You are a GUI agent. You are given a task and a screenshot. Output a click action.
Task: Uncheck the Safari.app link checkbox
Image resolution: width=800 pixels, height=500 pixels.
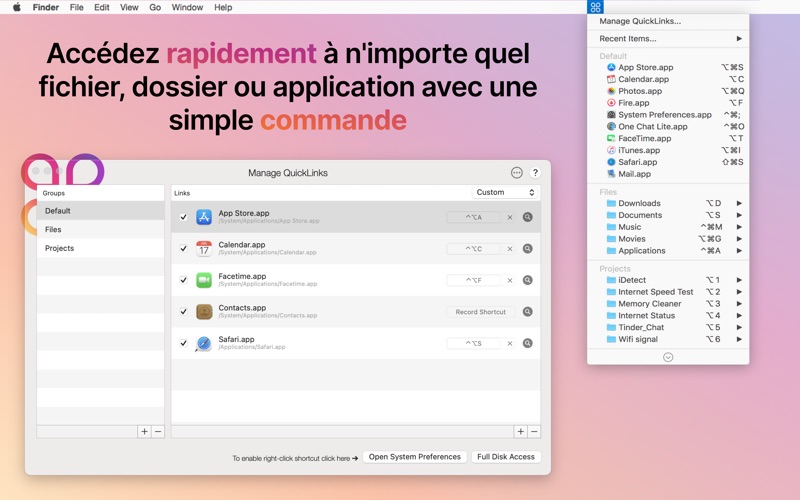183,343
